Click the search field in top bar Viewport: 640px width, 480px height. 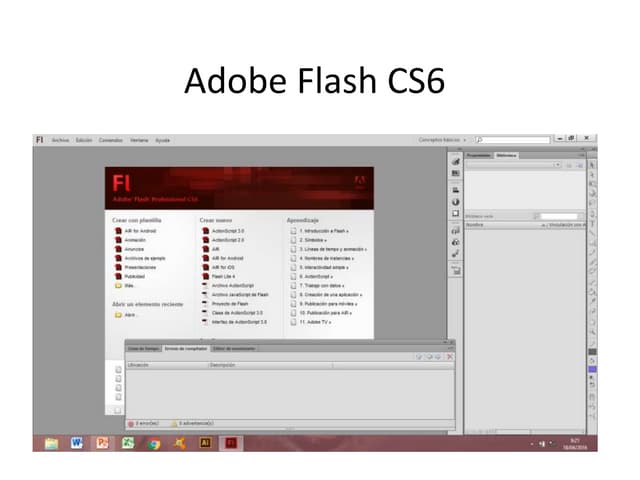(515, 140)
